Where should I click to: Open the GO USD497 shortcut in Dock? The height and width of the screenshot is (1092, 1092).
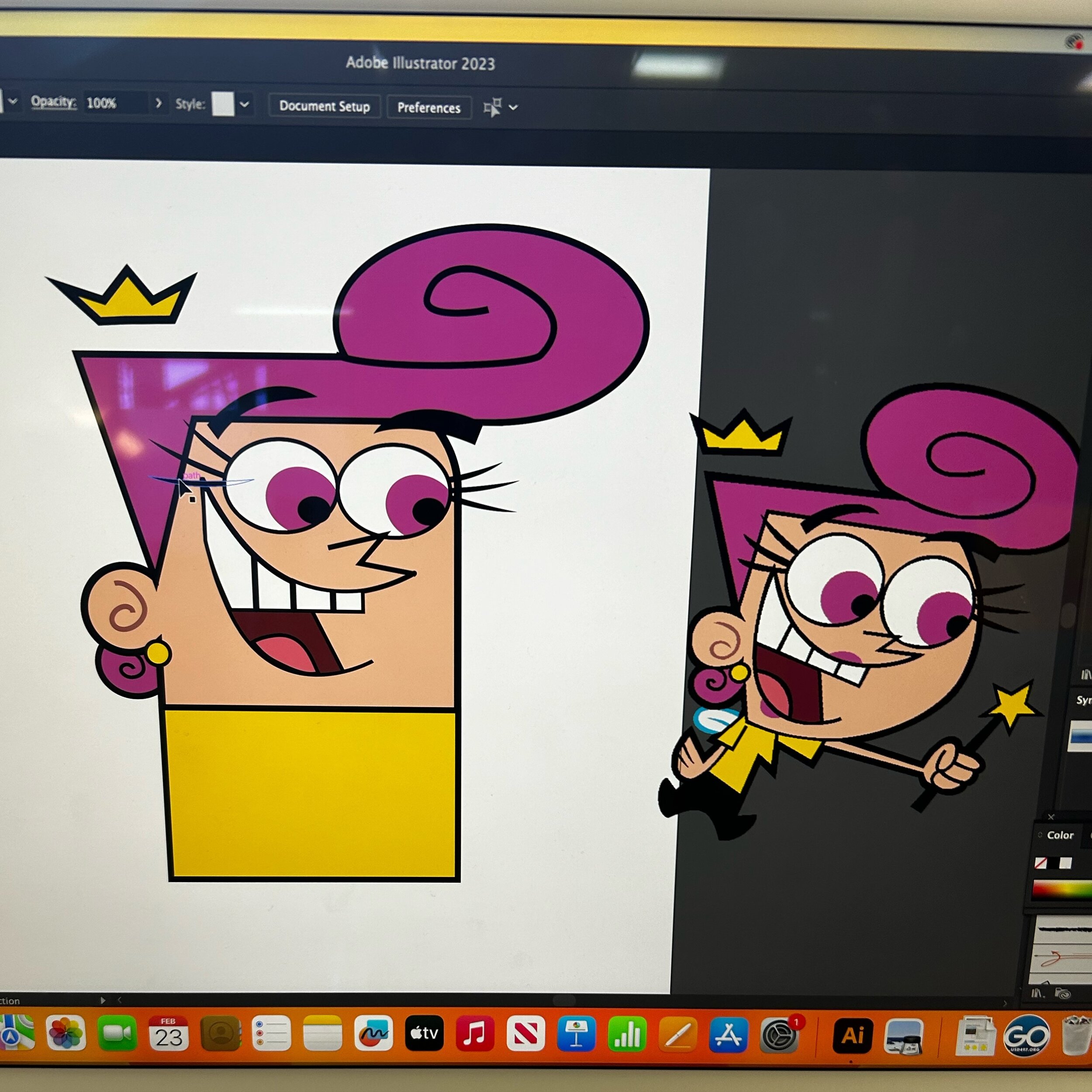pyautogui.click(x=1027, y=1036)
